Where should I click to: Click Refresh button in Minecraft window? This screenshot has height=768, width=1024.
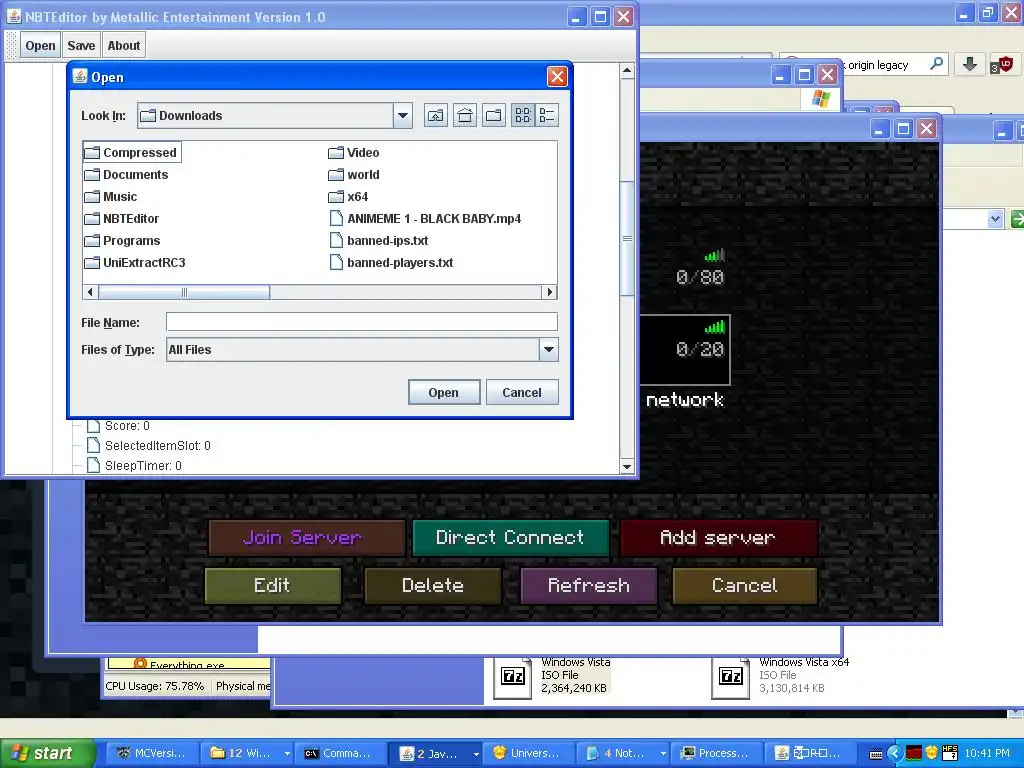[x=588, y=585]
